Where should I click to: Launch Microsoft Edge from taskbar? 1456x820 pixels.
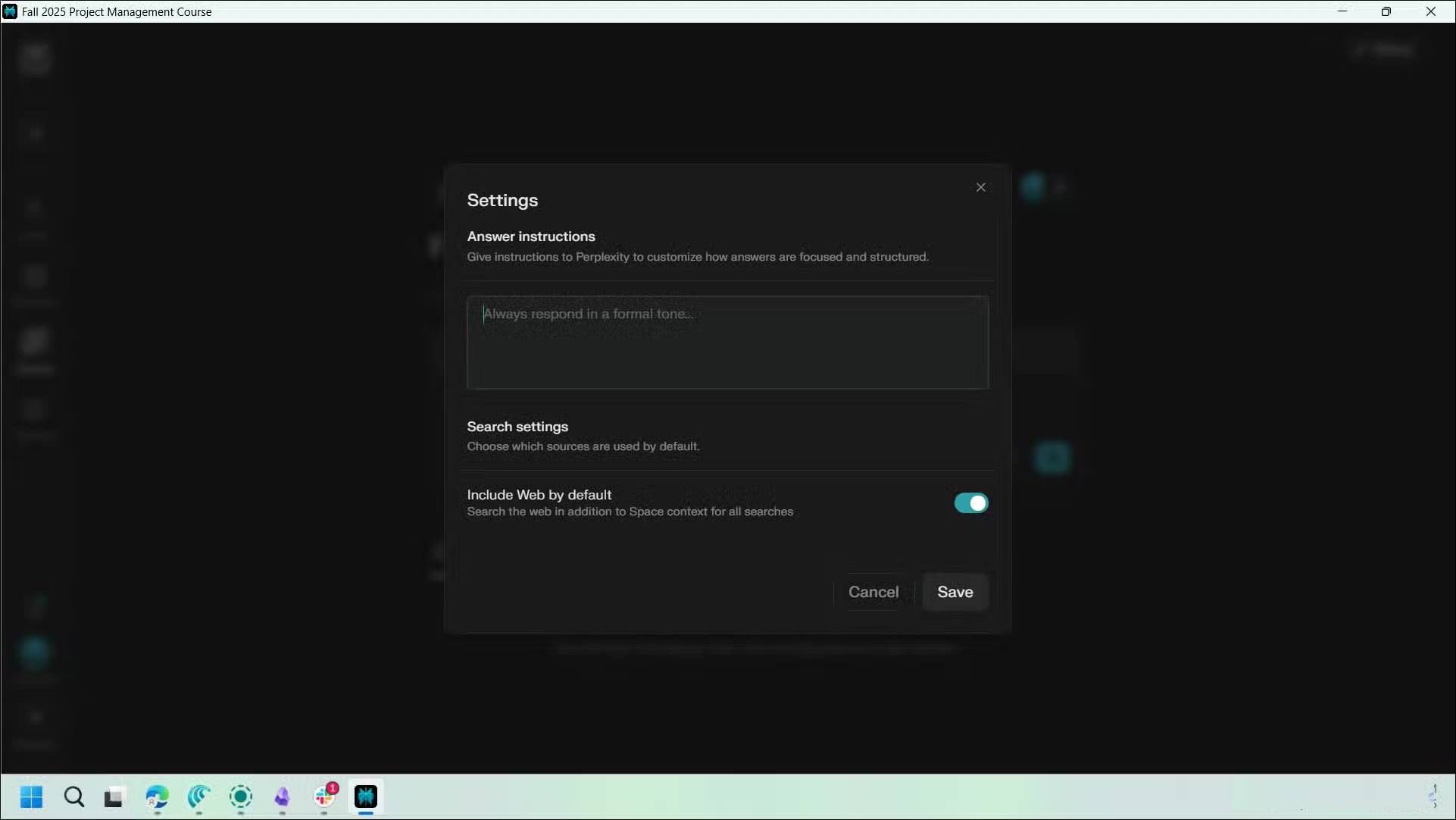[157, 797]
